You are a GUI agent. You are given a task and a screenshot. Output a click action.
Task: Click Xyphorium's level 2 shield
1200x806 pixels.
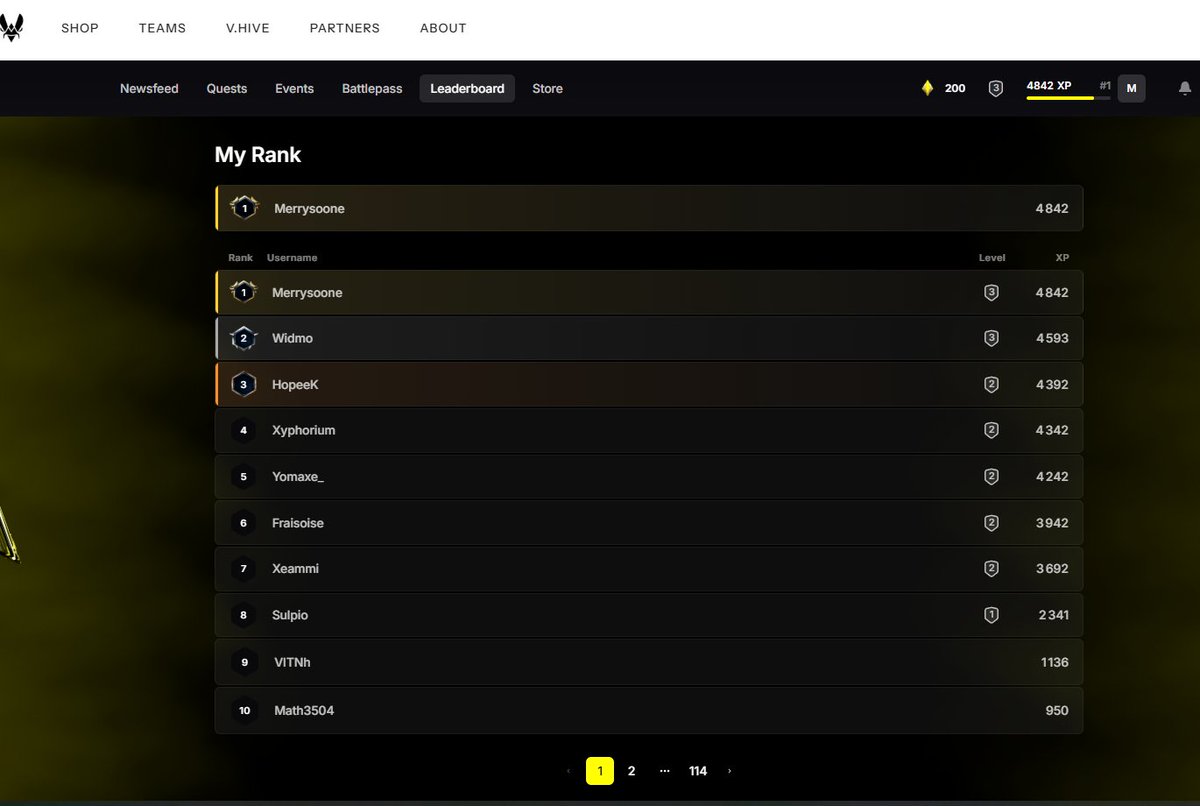[991, 430]
